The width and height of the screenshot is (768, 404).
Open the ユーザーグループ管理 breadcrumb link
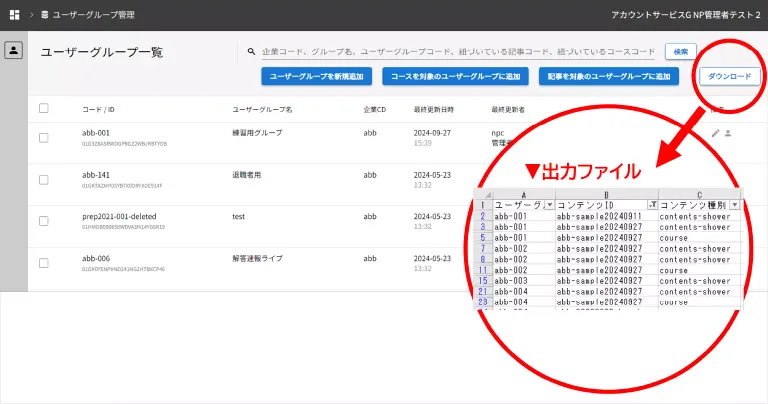point(94,15)
